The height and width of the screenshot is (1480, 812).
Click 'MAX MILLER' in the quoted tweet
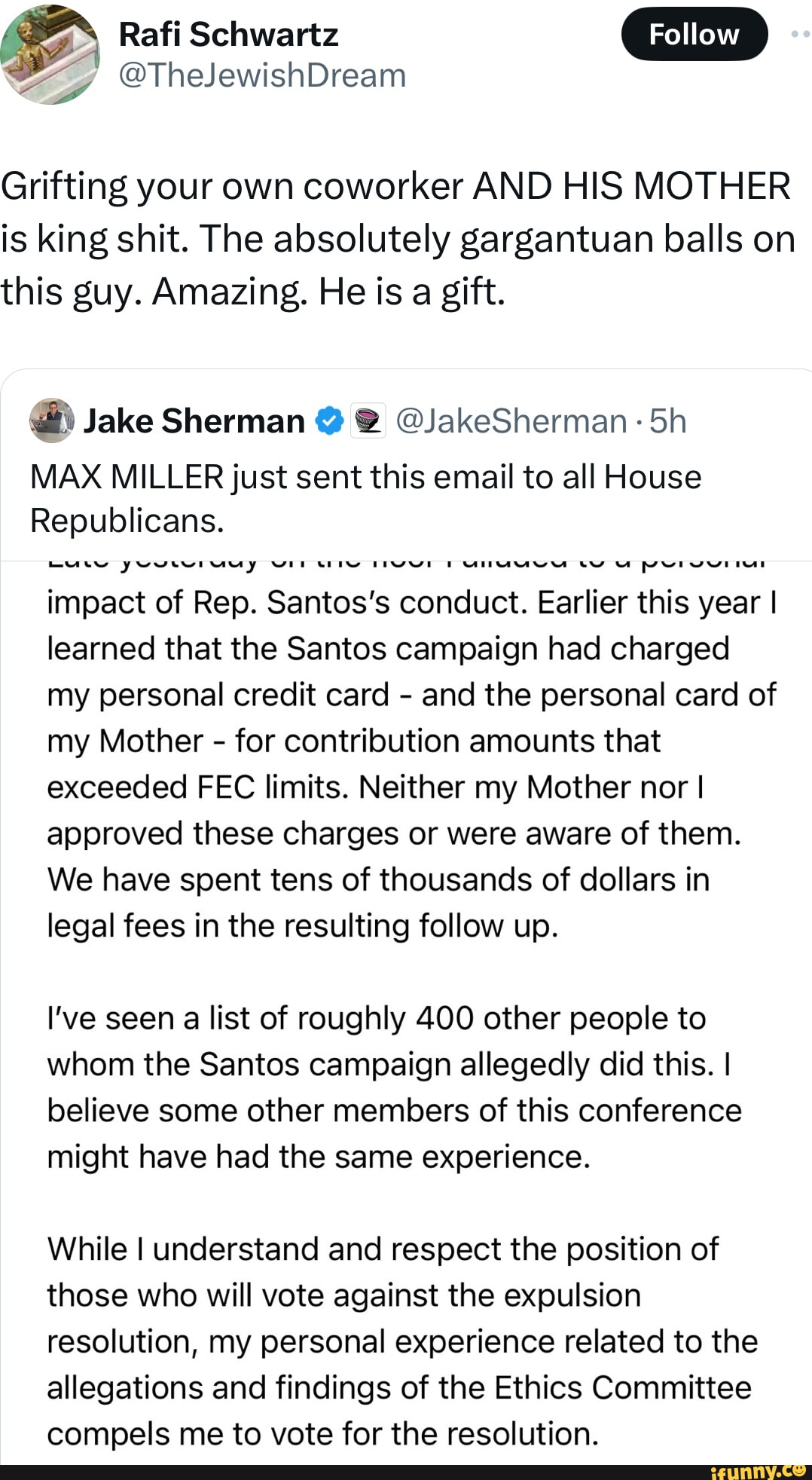click(x=127, y=477)
